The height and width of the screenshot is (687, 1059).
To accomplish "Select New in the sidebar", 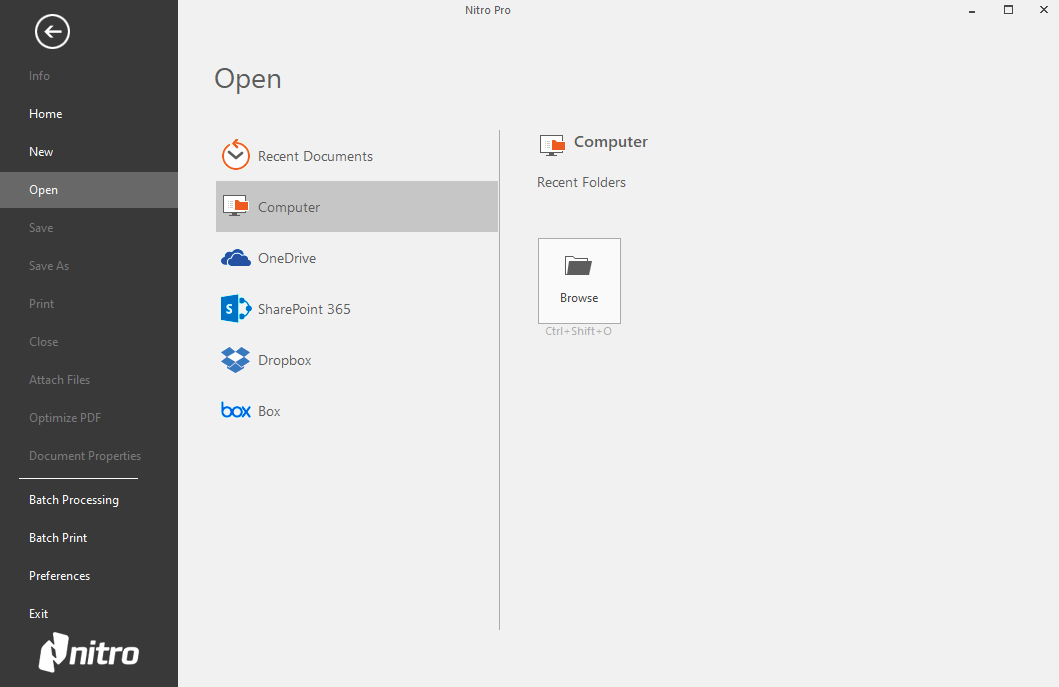I will (41, 152).
